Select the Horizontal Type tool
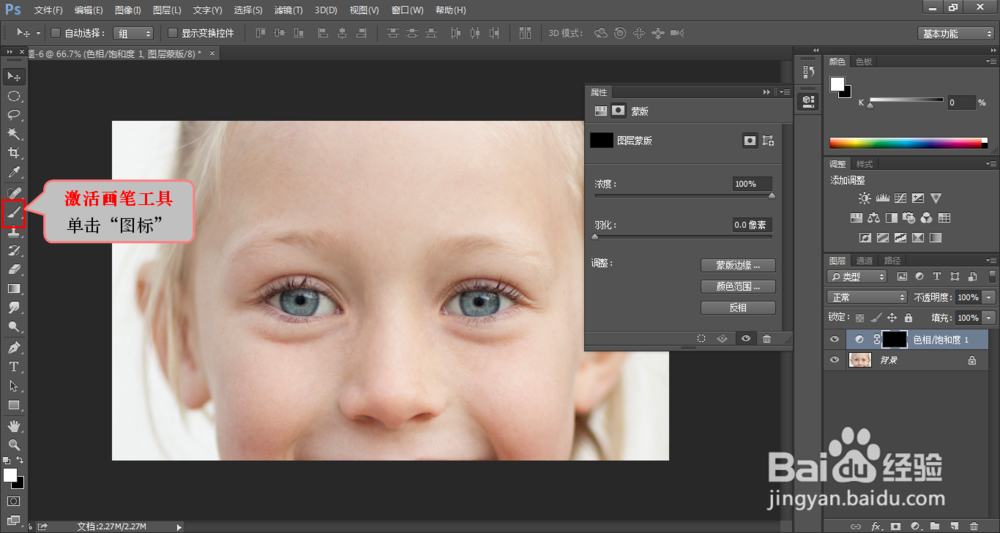 (13, 367)
